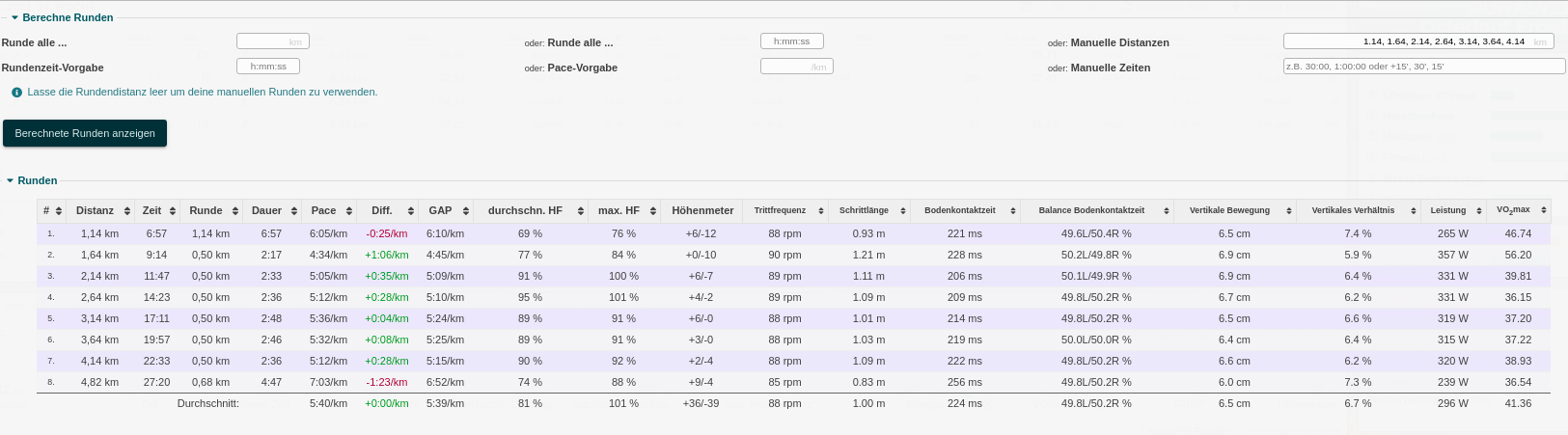Click sort arrows next to GAP header
The image size is (1568, 435).
[466, 211]
